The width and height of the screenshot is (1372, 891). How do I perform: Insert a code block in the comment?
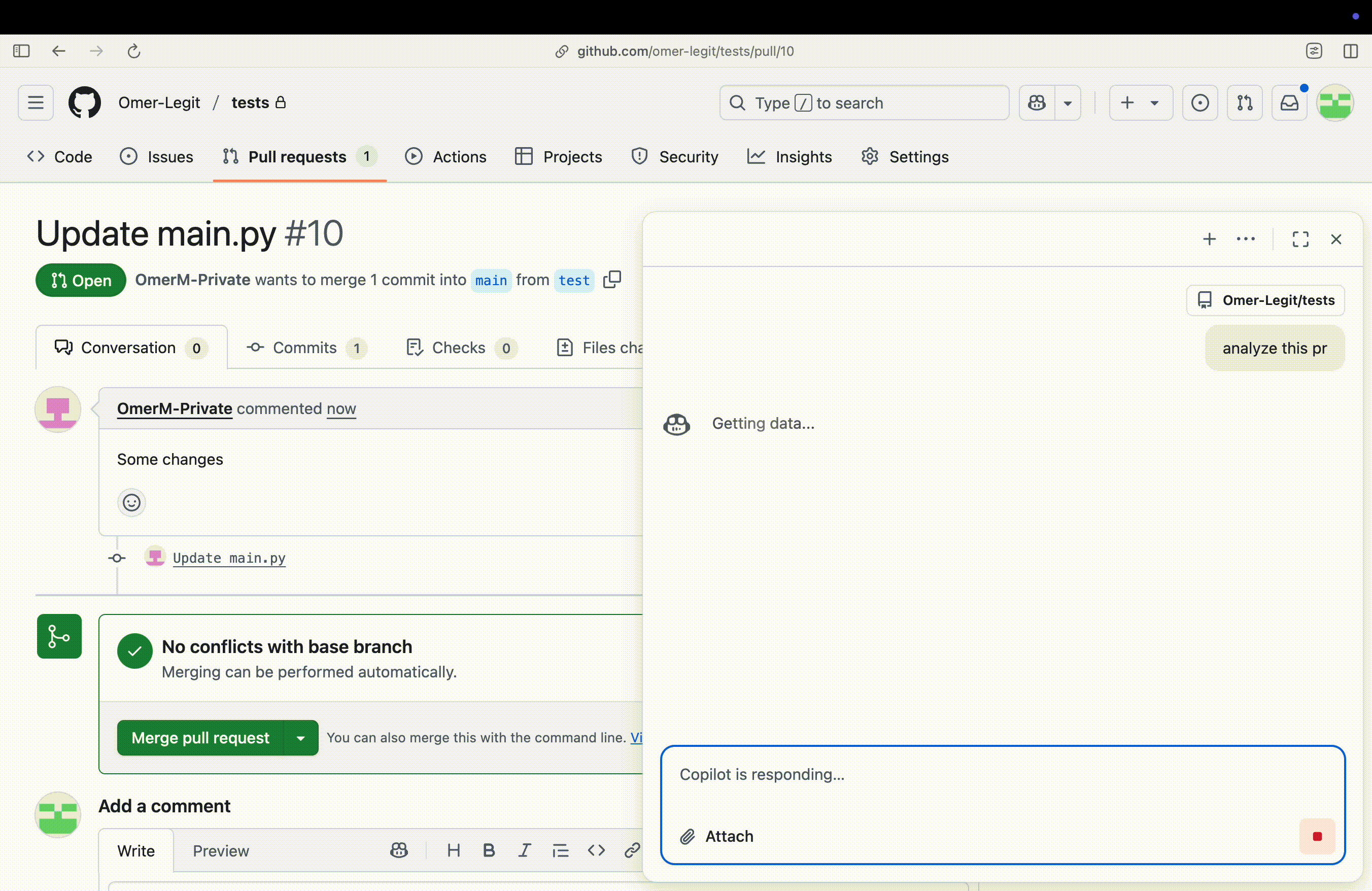point(597,850)
